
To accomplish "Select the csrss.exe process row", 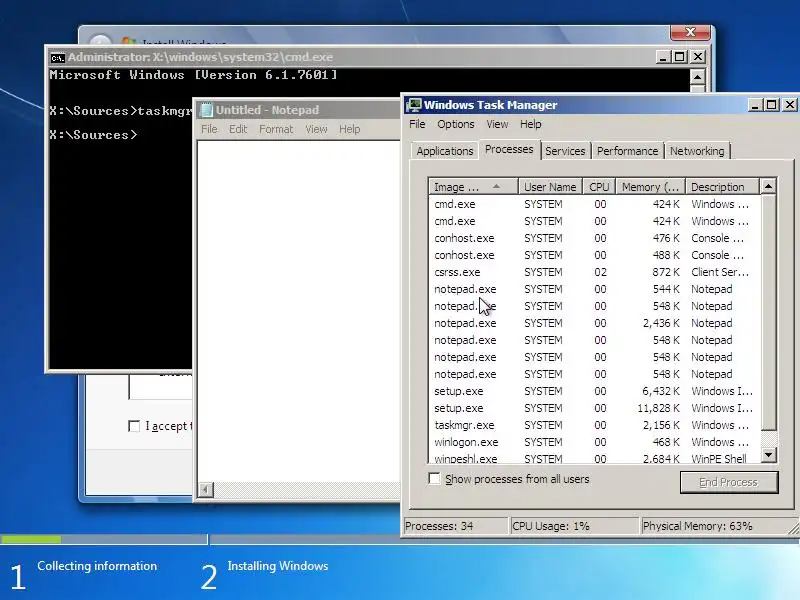I will pos(594,272).
